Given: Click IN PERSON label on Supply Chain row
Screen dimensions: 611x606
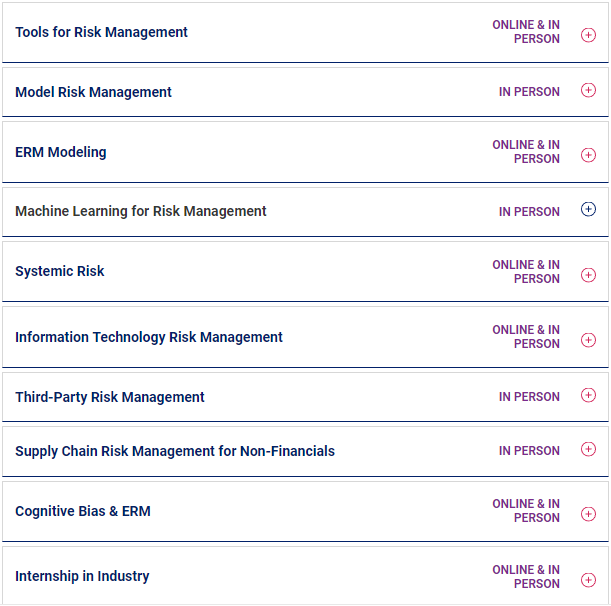Looking at the screenshot, I should pos(529,451).
